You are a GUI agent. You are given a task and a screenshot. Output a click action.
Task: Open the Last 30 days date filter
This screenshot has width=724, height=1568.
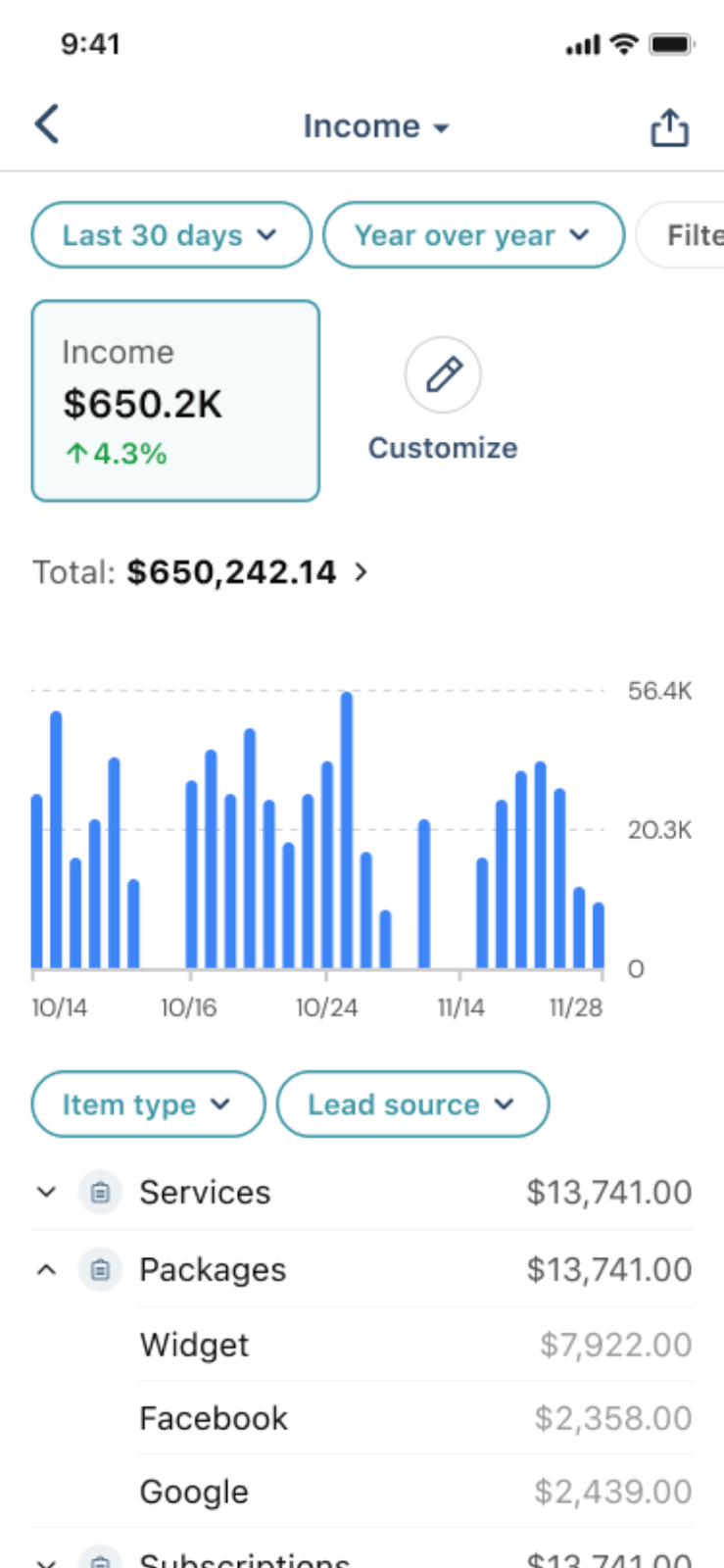point(169,235)
